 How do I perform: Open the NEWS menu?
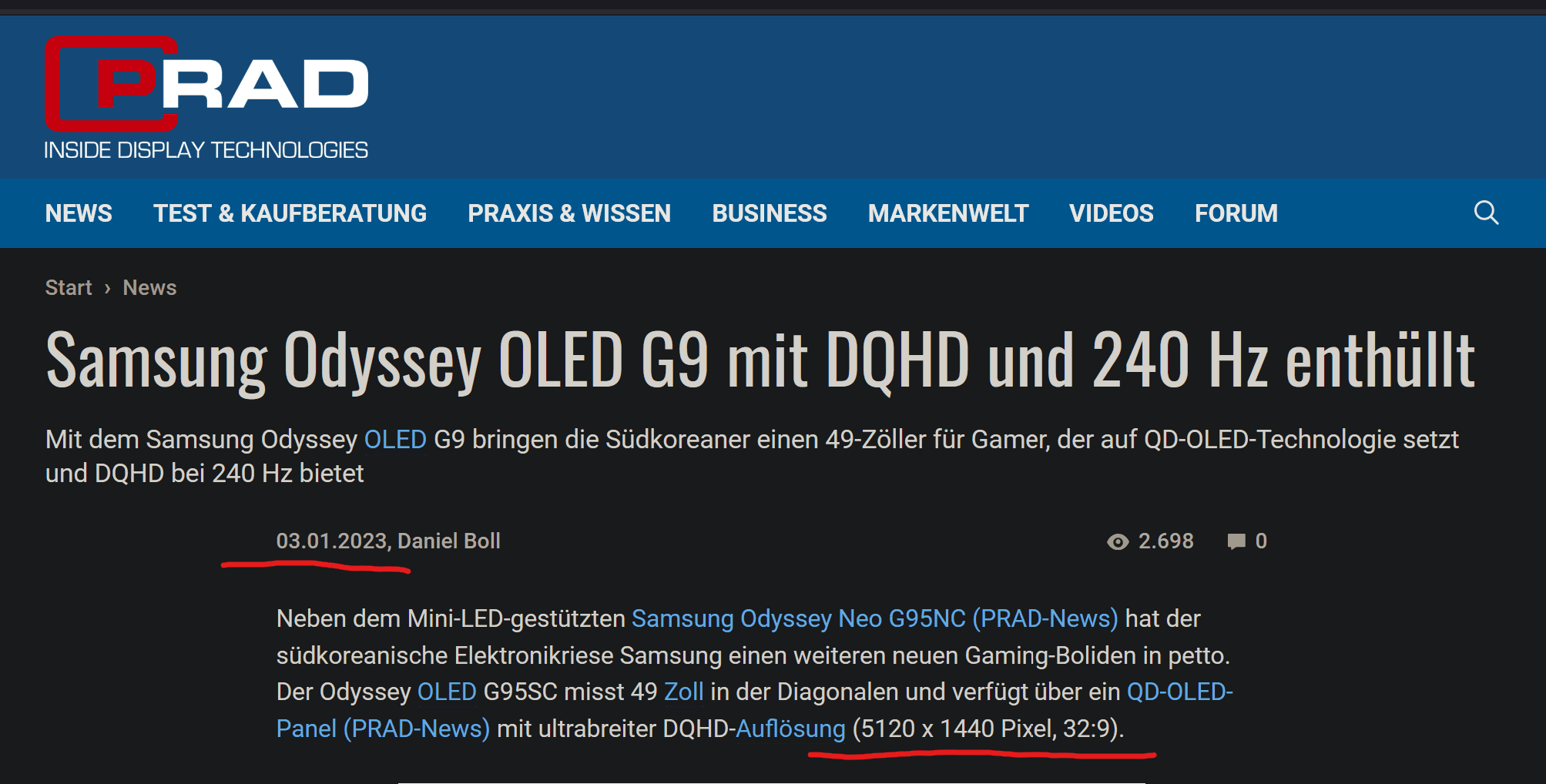click(79, 213)
